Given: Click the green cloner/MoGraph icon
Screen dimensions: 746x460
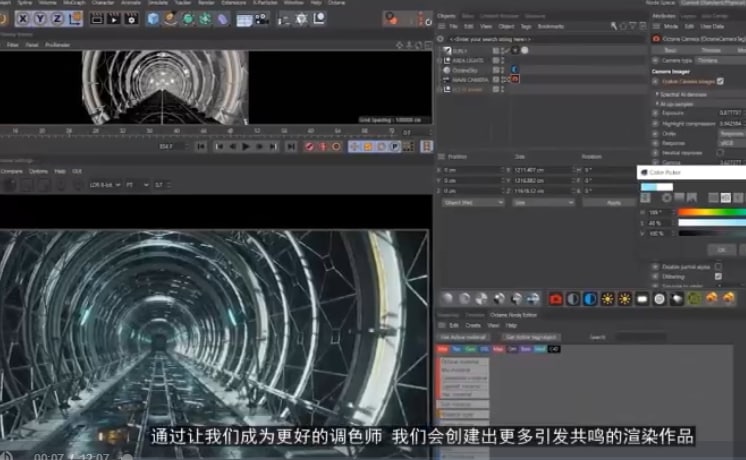Looking at the screenshot, I should (205, 19).
